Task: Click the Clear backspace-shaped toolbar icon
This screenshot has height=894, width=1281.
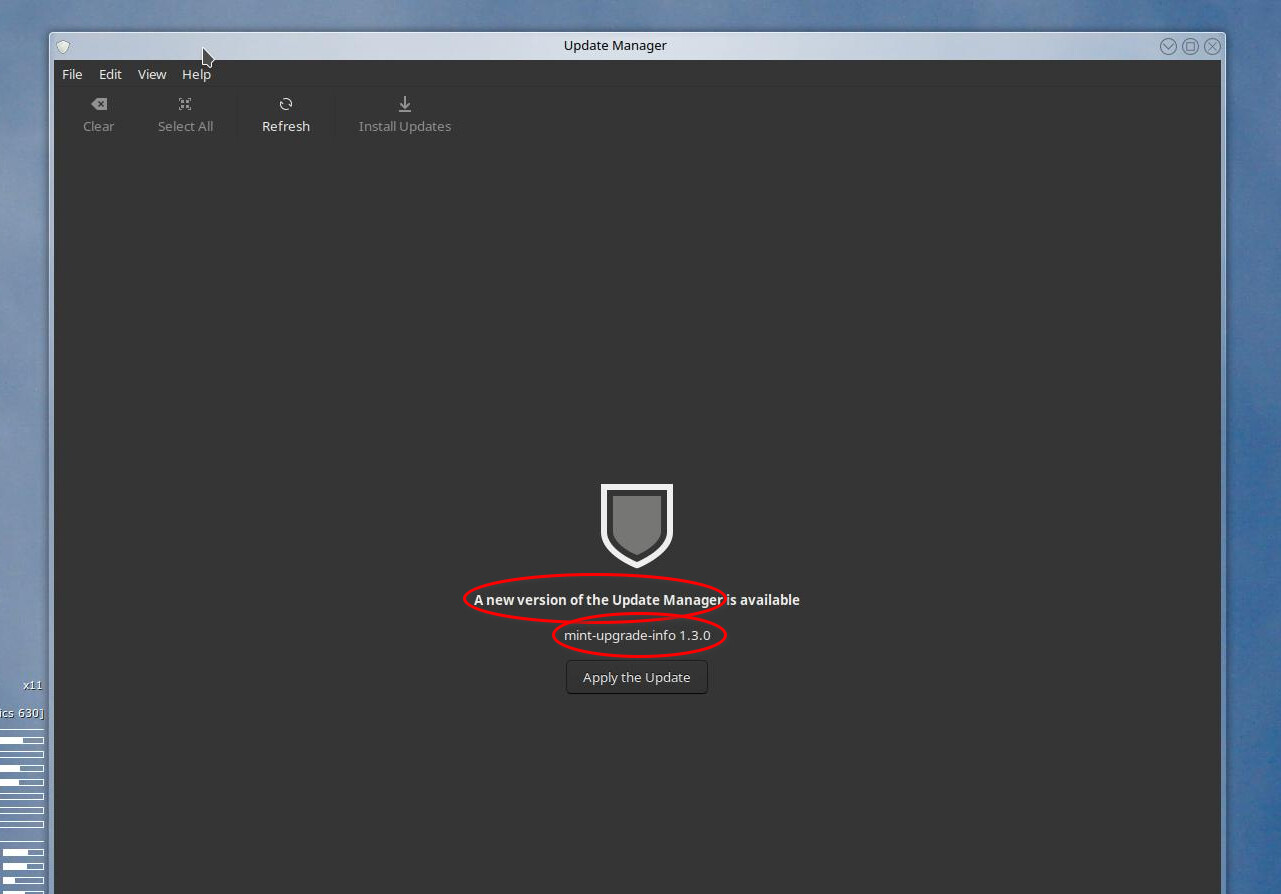Action: tap(99, 104)
